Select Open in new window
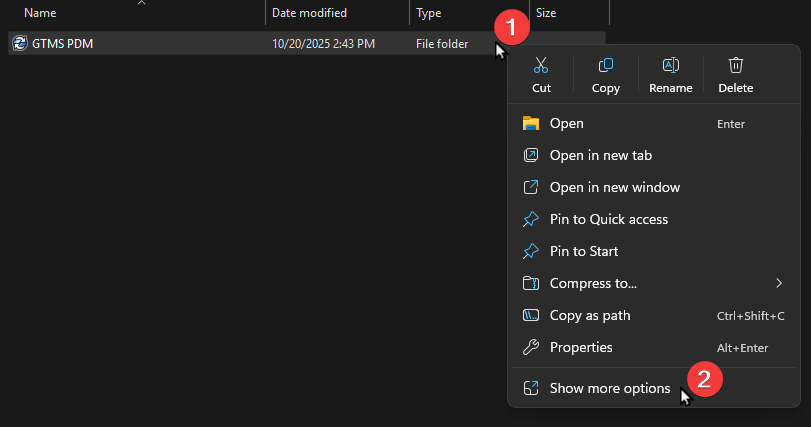811x427 pixels. [x=614, y=187]
